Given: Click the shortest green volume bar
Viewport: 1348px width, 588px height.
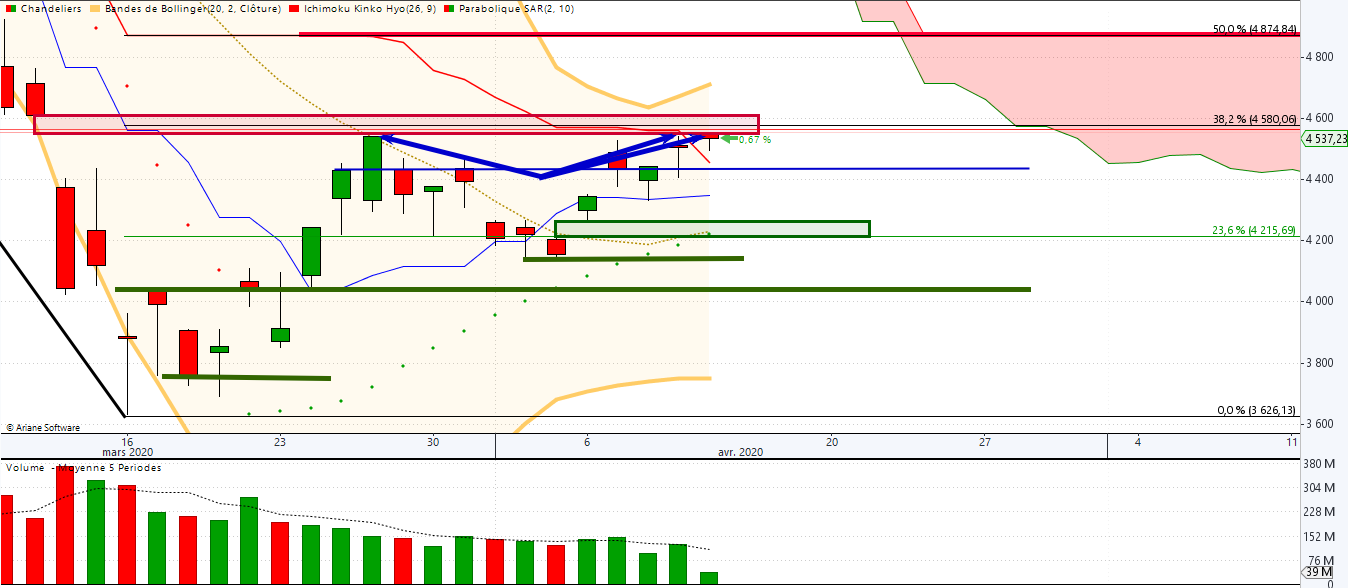Looking at the screenshot, I should coord(709,578).
